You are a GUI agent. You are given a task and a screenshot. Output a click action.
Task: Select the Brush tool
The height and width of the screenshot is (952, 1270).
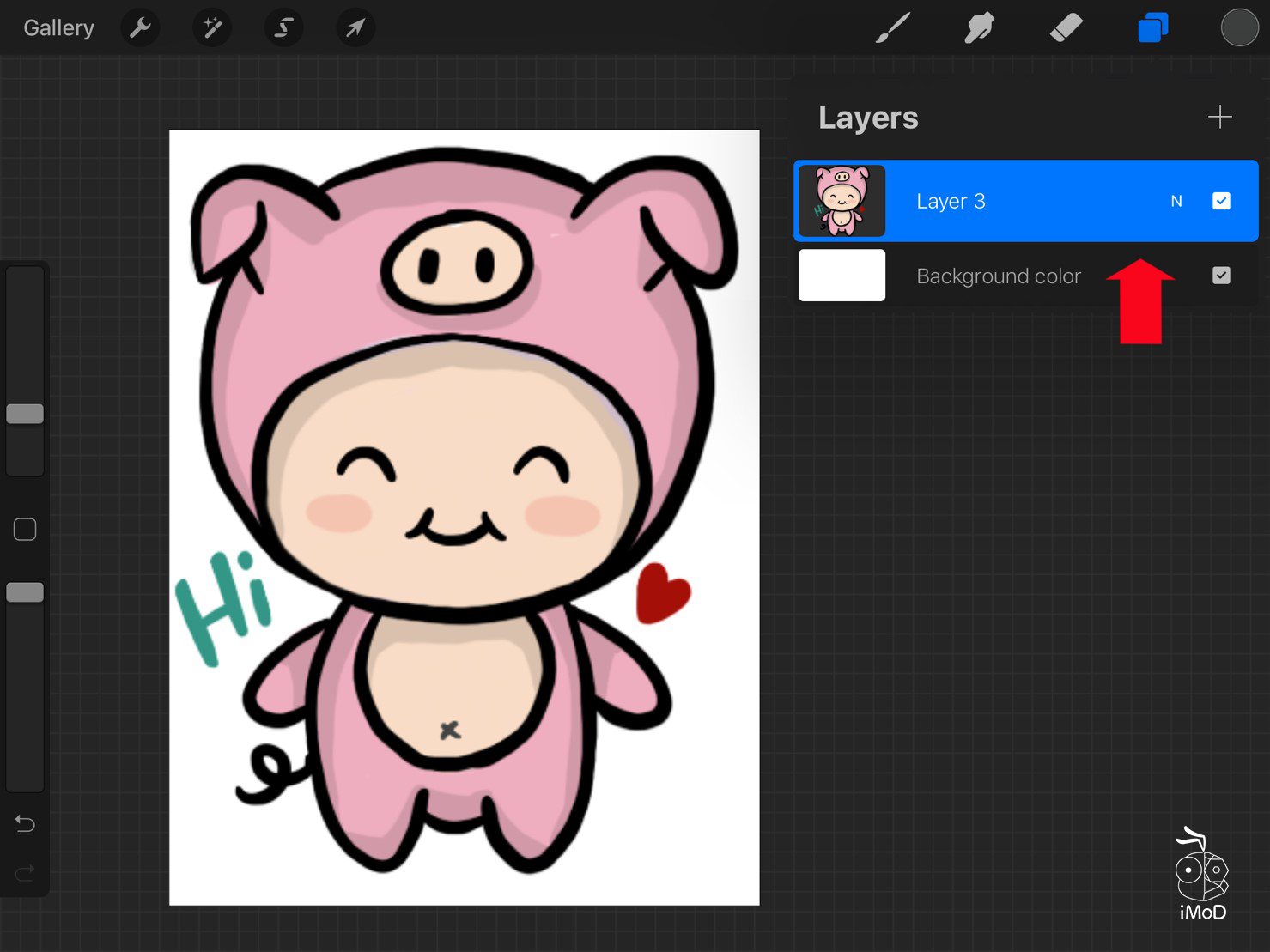point(892,28)
